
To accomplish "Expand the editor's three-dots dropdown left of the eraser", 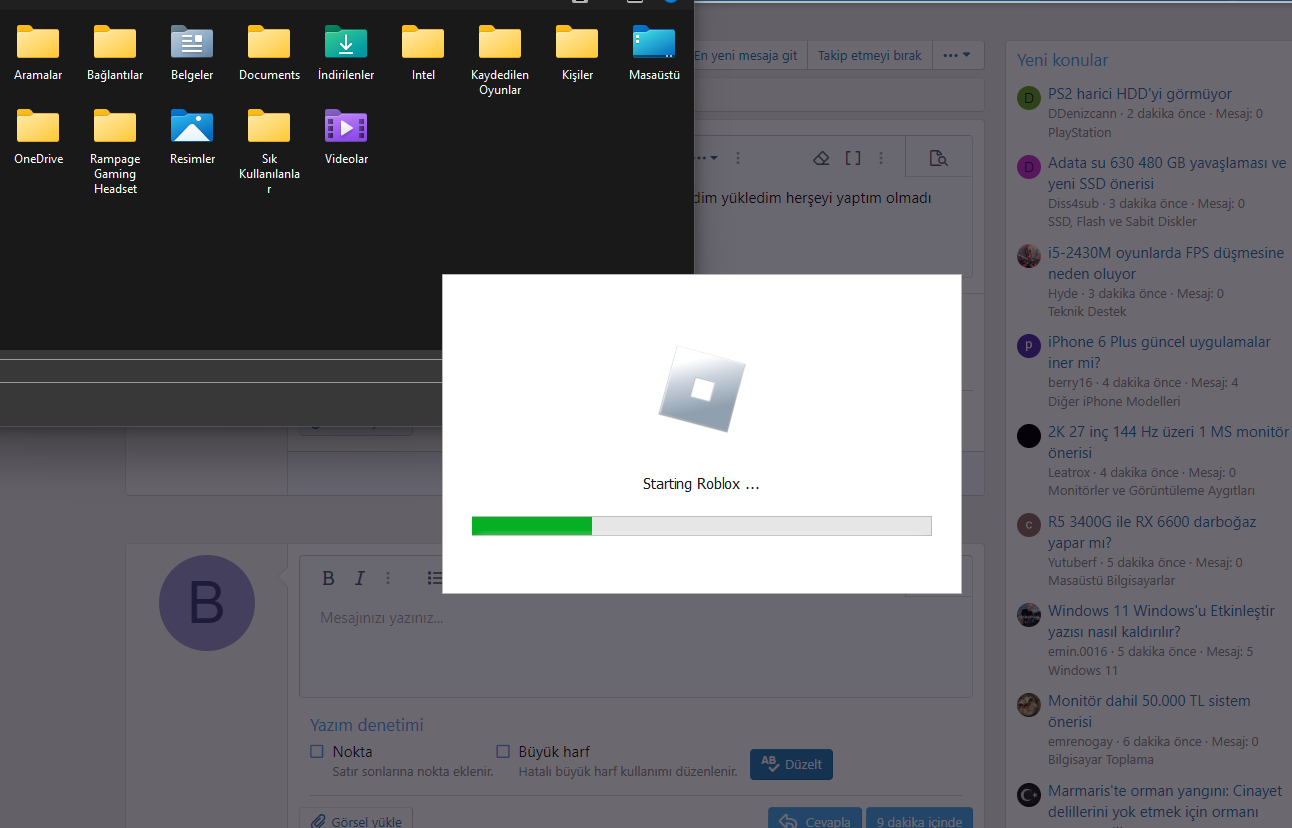I will click(707, 158).
